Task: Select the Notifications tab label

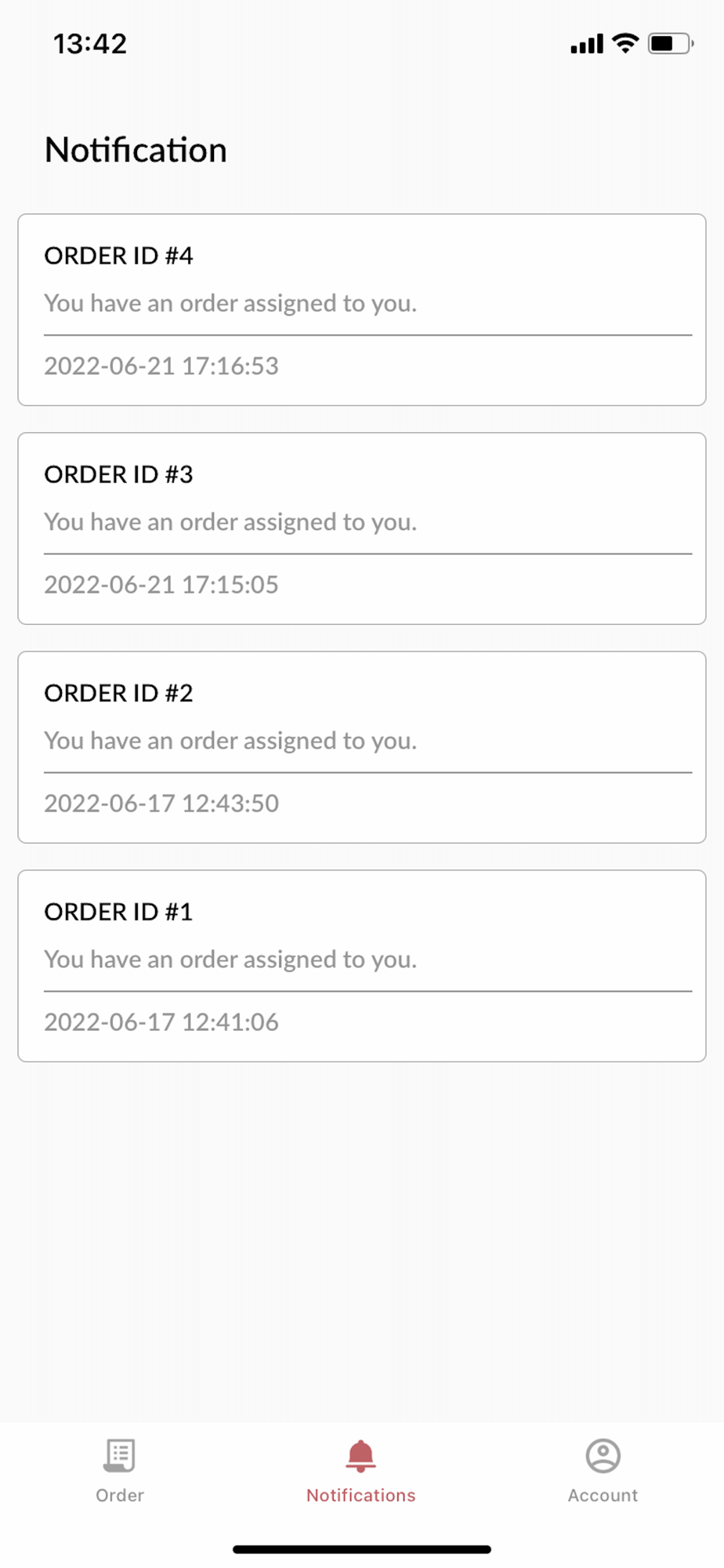Action: (360, 1495)
